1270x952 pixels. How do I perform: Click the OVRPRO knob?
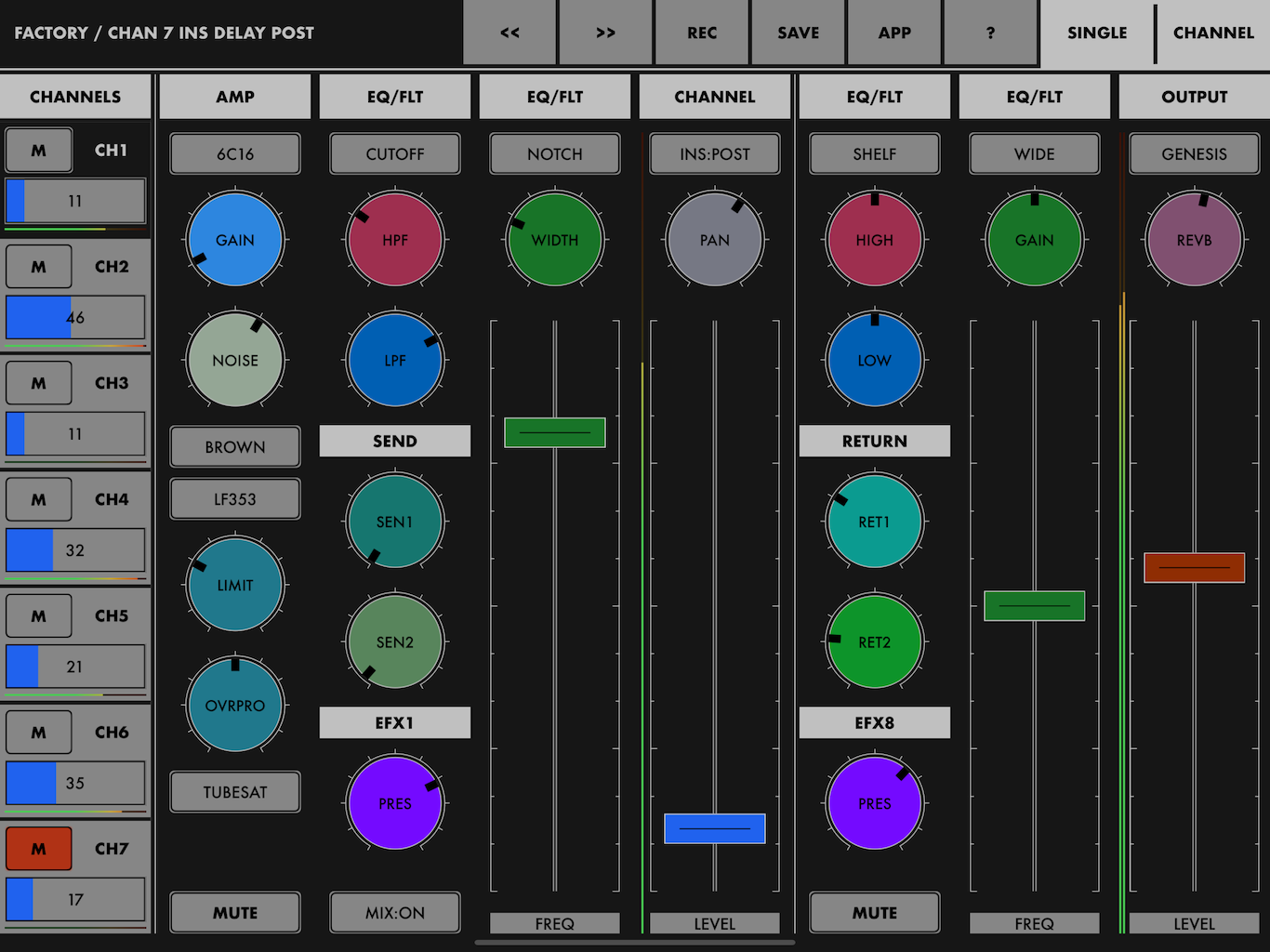(x=235, y=705)
